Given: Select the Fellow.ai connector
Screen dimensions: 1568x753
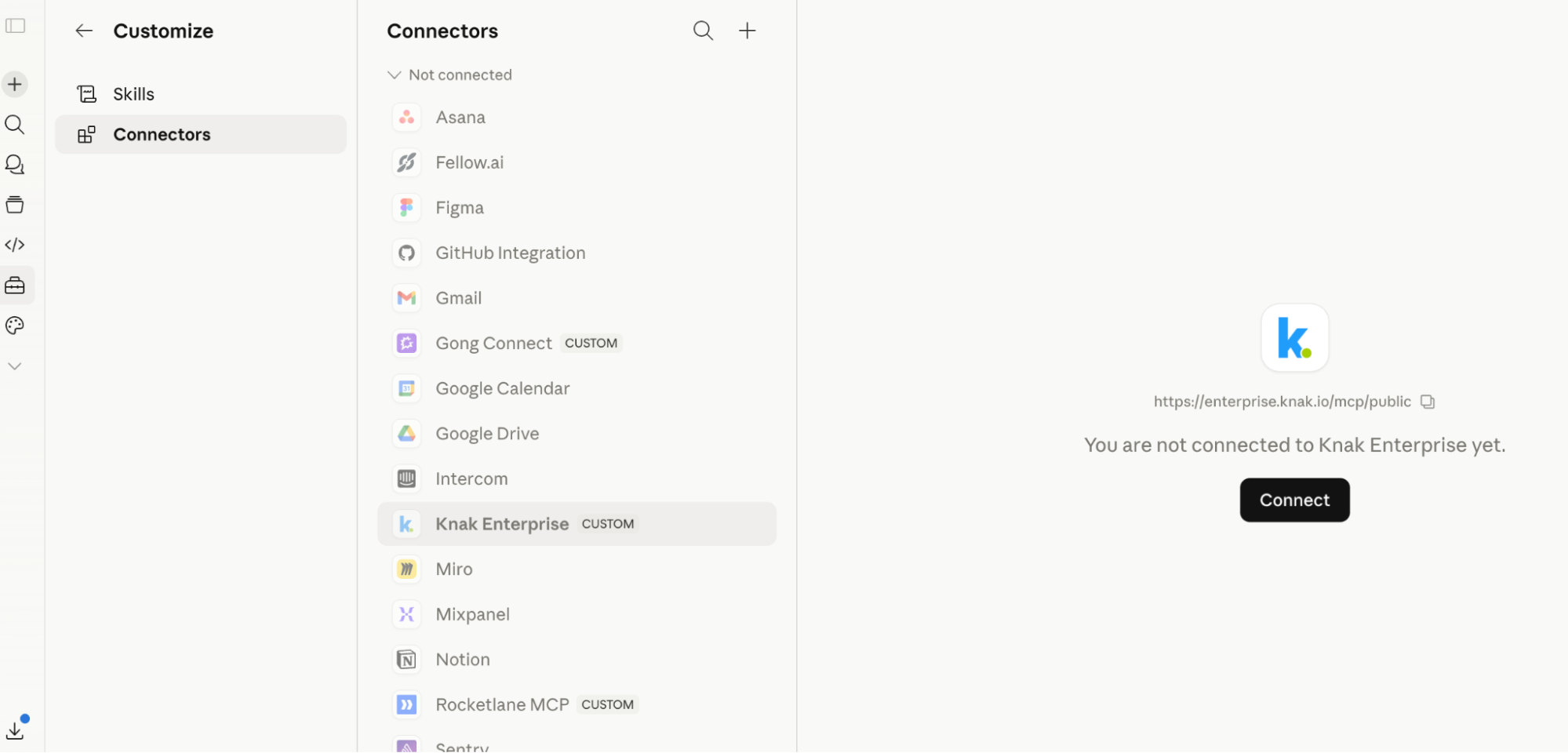Looking at the screenshot, I should pyautogui.click(x=577, y=162).
